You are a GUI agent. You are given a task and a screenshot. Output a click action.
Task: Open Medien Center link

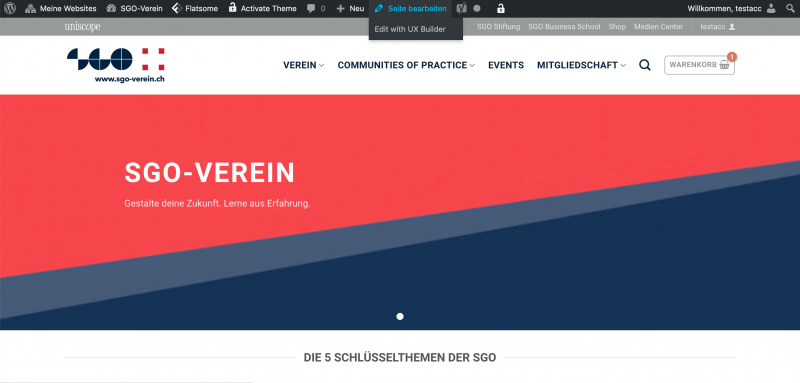coord(658,27)
